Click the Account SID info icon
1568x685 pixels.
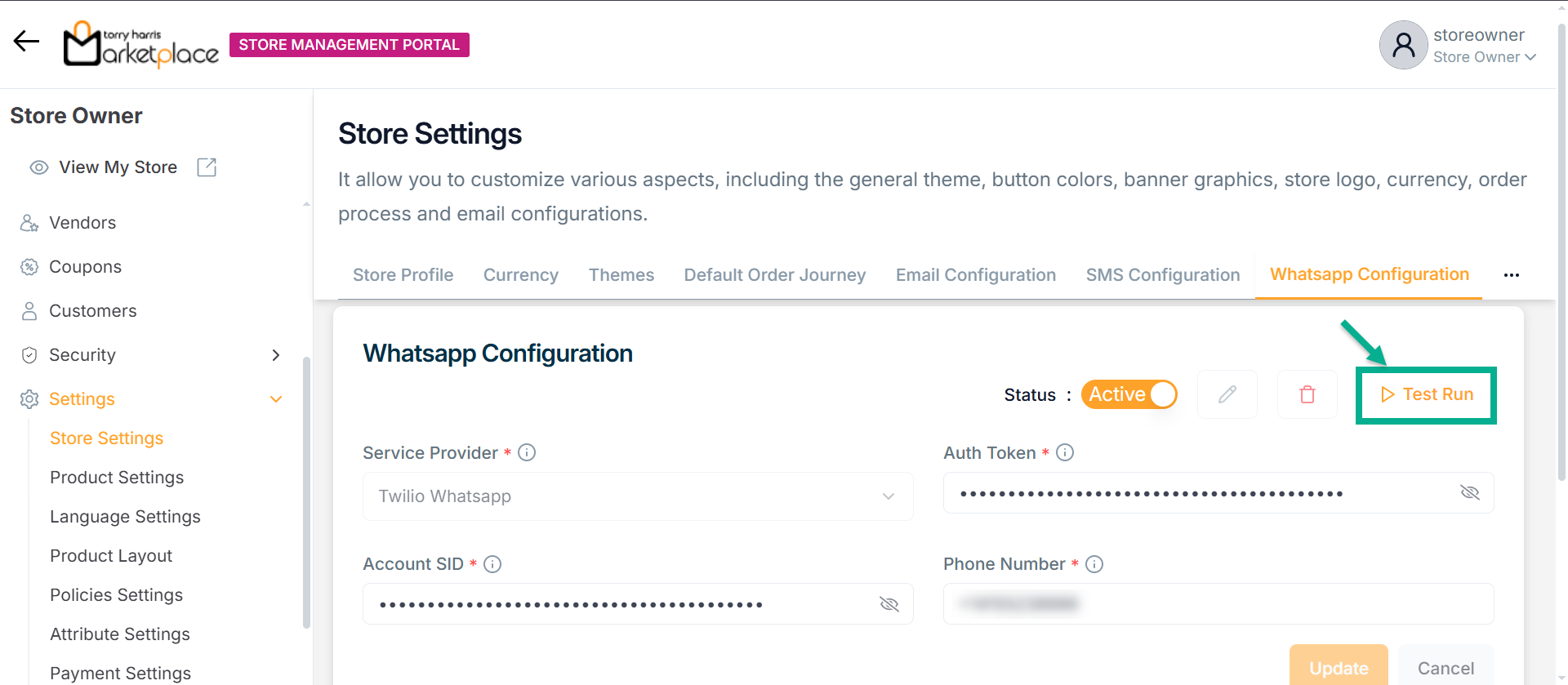pyautogui.click(x=492, y=564)
